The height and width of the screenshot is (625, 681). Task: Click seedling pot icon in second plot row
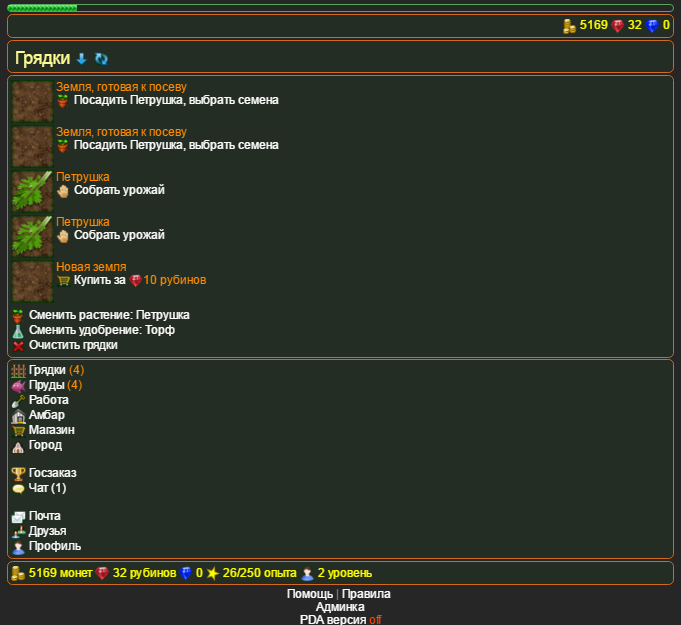(x=63, y=146)
